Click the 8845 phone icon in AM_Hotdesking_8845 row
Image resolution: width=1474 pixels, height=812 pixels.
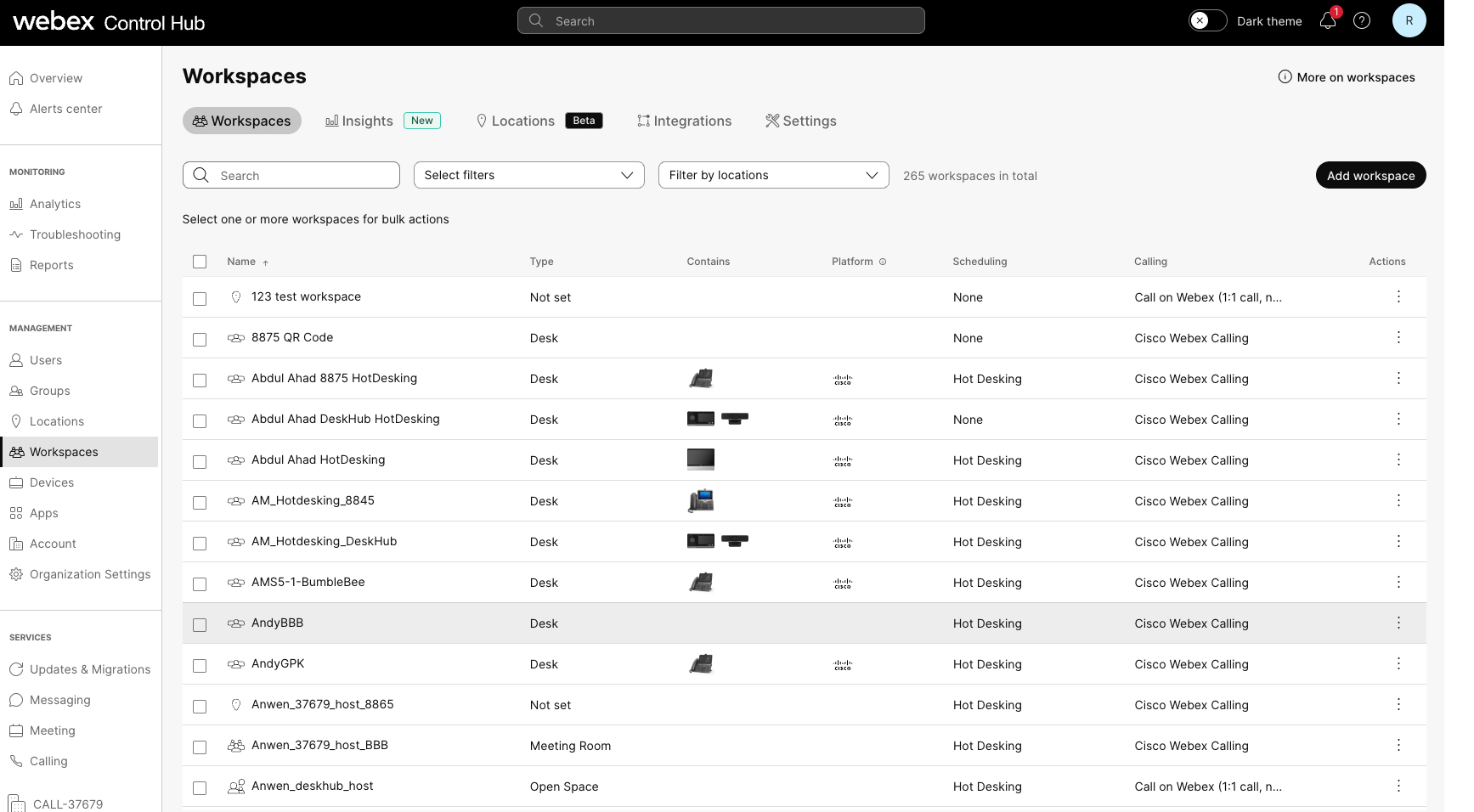[701, 500]
